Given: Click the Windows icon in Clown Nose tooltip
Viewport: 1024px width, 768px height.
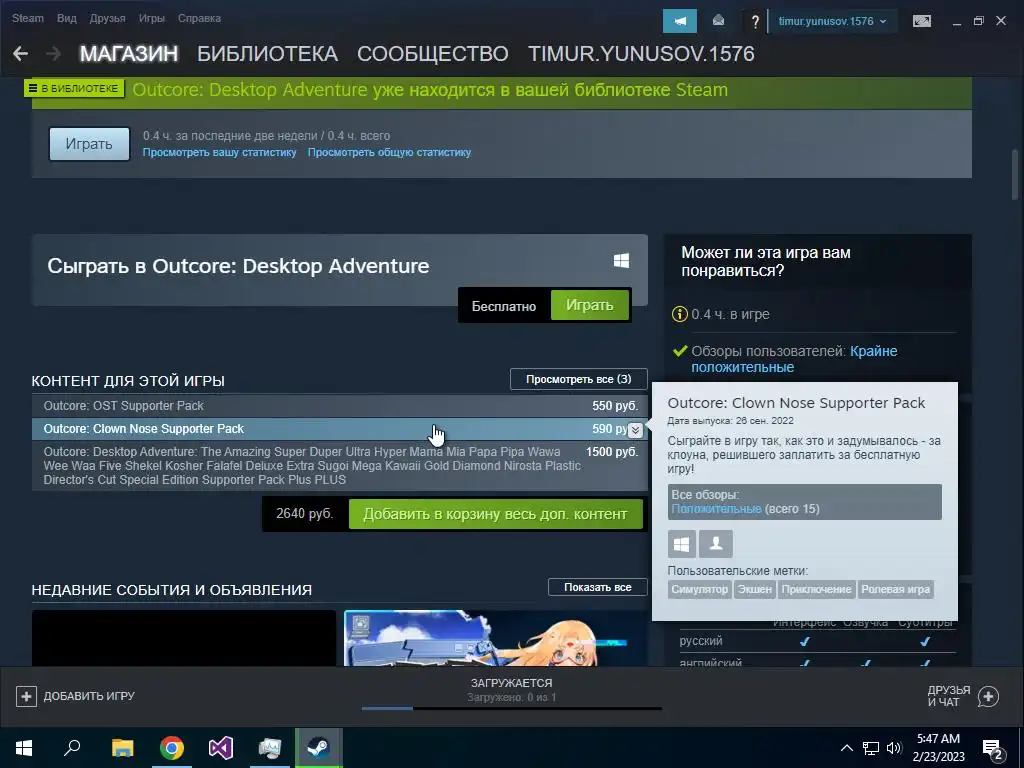Looking at the screenshot, I should (x=681, y=543).
